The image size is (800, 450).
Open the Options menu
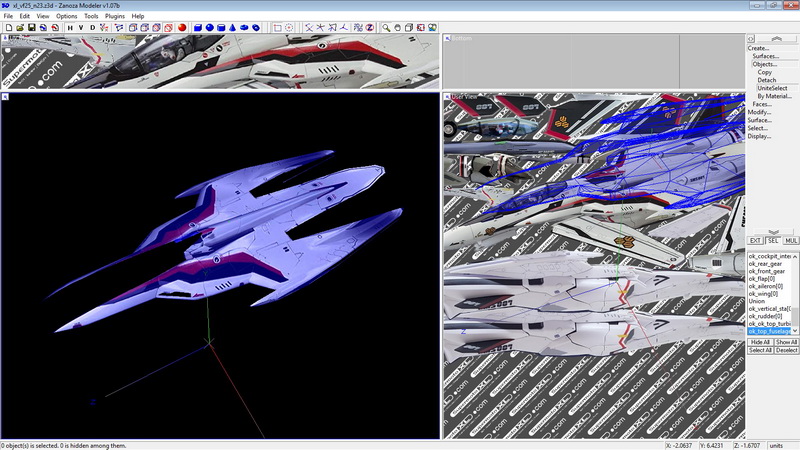66,16
